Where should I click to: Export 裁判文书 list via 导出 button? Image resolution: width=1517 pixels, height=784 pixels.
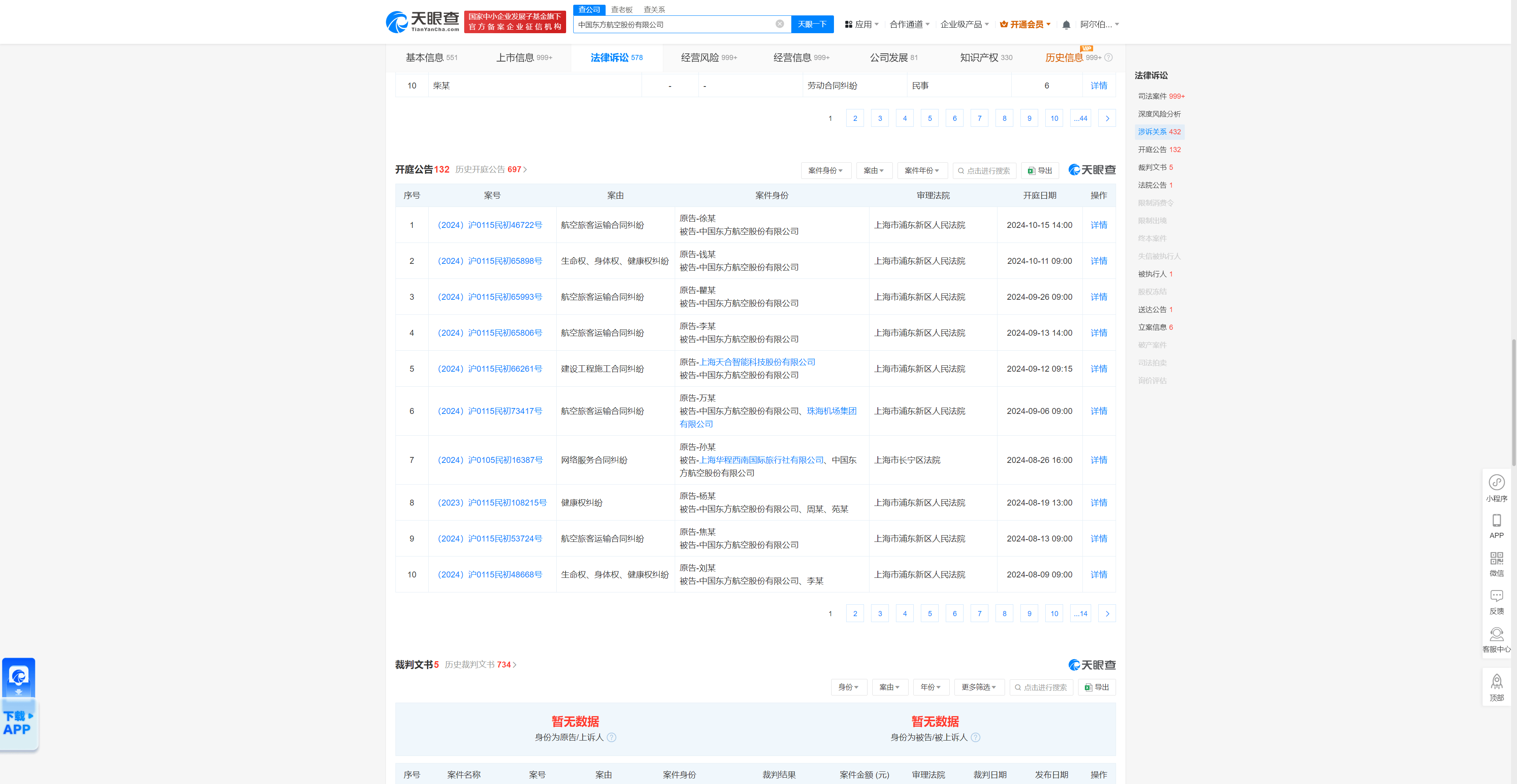point(1097,688)
